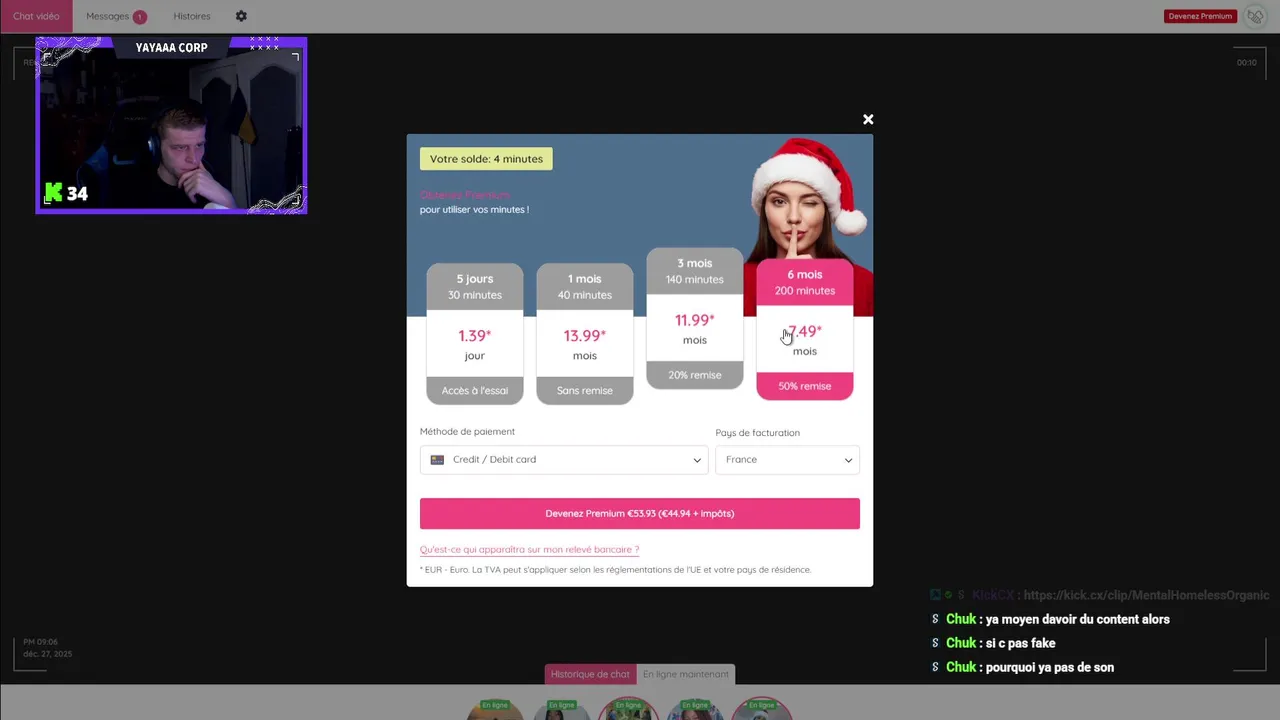1280x720 pixels.
Task: Click the Méthode de paiement label
Action: click(467, 432)
